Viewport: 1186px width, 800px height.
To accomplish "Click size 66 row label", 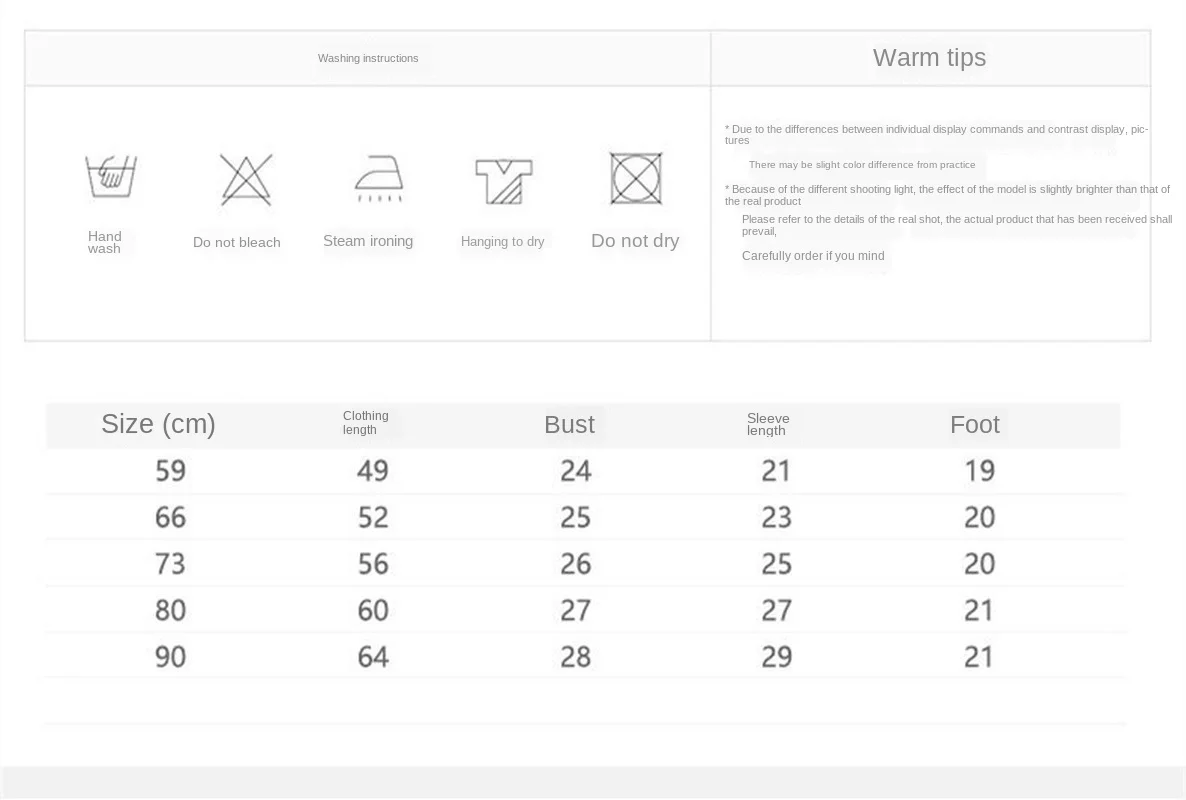I will point(170,517).
